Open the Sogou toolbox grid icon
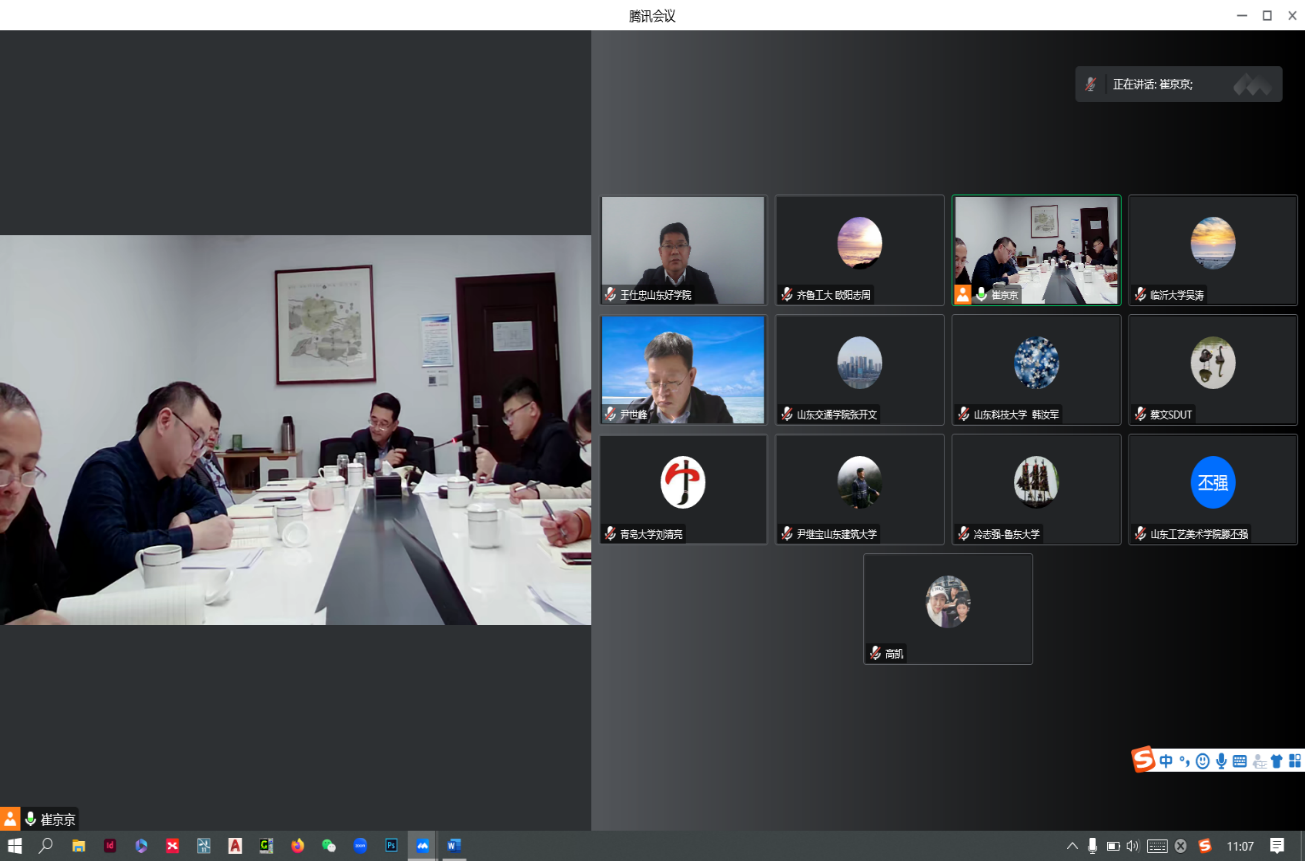The image size is (1305, 861). click(x=1294, y=761)
